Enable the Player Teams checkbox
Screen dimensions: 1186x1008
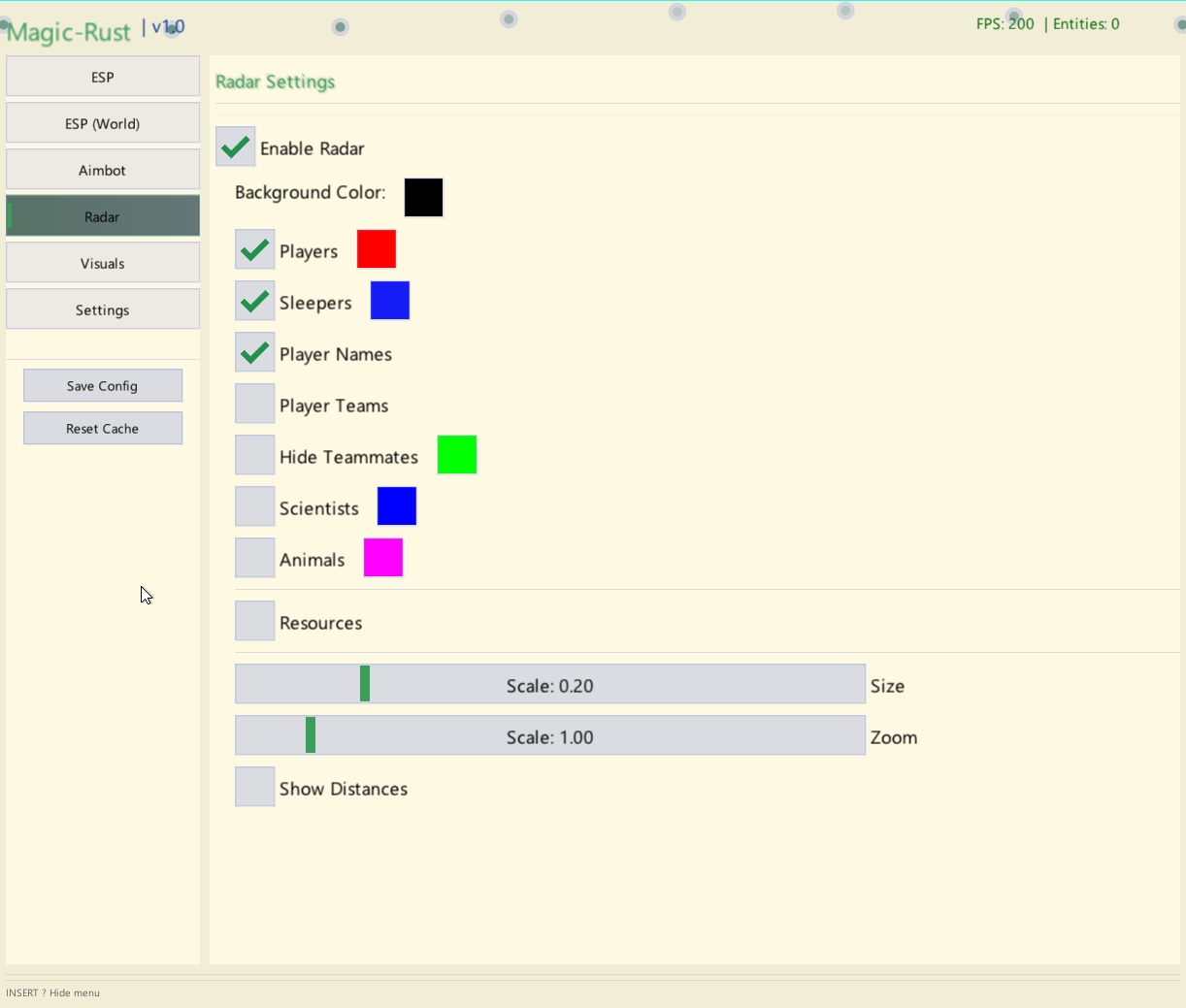point(253,403)
